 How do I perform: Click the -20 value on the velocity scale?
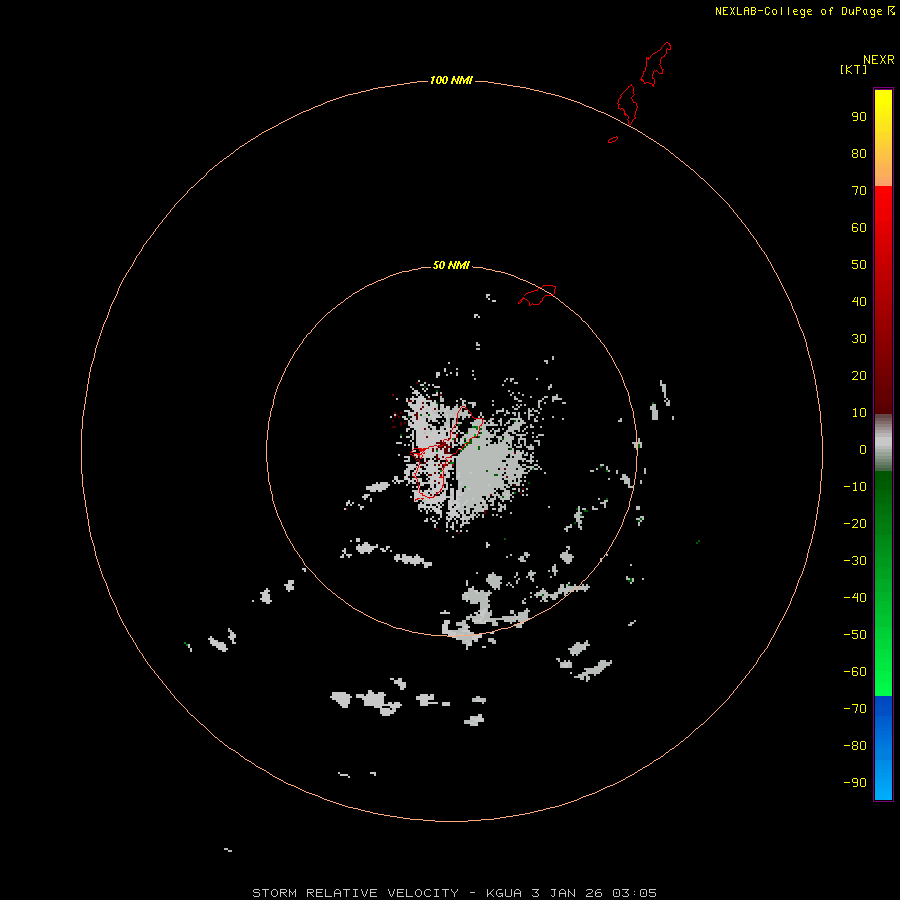click(x=855, y=524)
